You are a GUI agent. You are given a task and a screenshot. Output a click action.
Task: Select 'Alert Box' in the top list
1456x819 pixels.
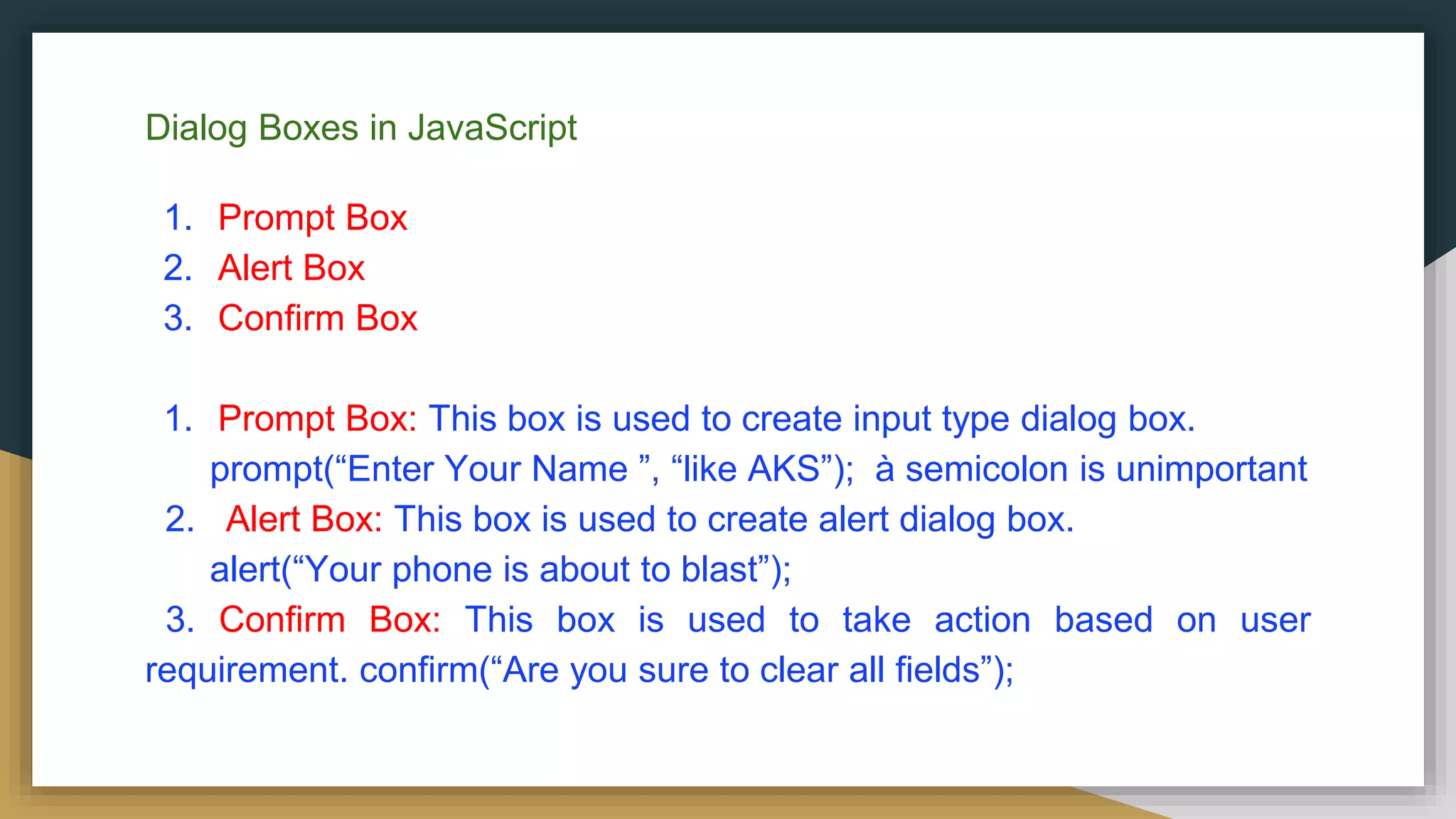coord(291,268)
